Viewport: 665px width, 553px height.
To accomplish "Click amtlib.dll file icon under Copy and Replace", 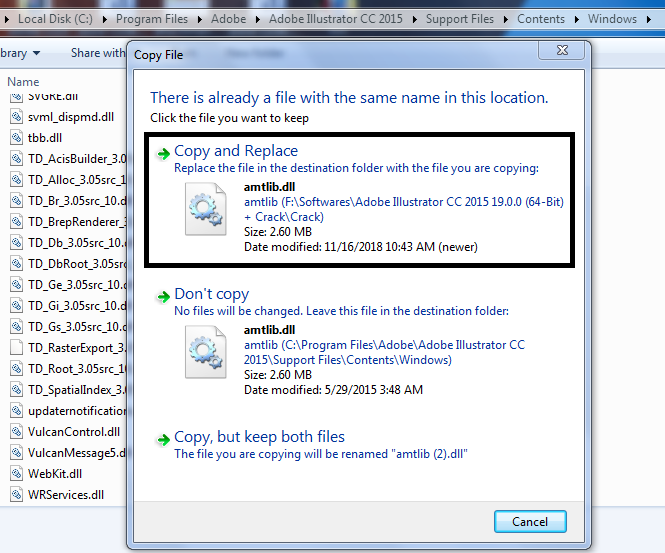I will click(206, 209).
